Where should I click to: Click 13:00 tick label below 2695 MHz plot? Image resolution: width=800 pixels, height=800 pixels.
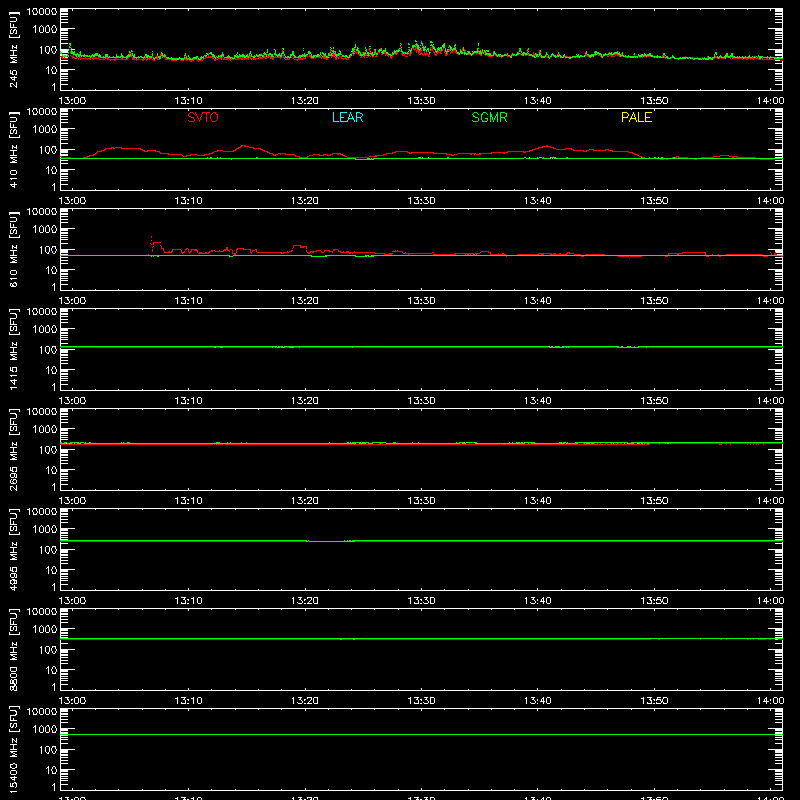[72, 501]
